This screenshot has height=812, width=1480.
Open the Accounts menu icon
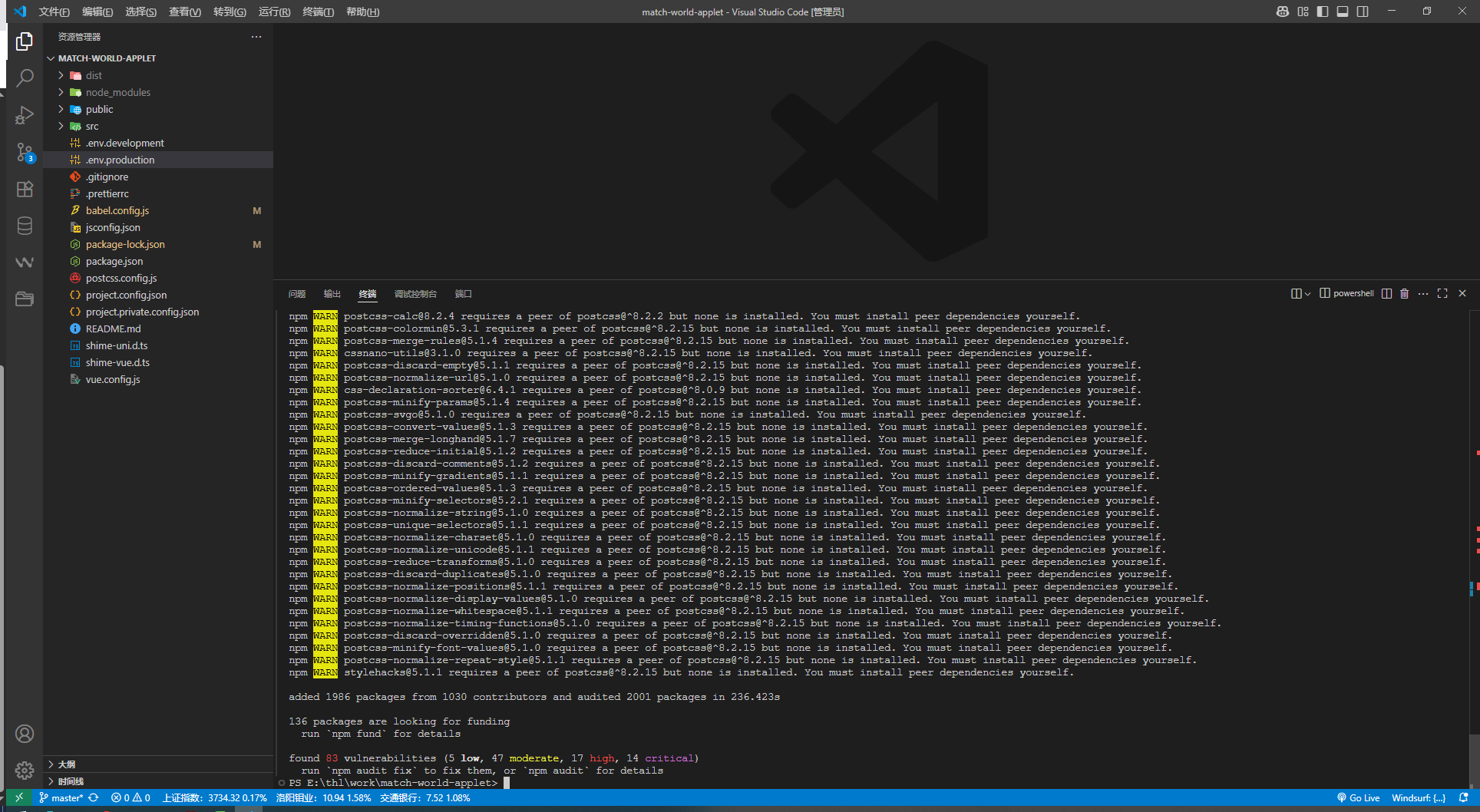tap(25, 734)
